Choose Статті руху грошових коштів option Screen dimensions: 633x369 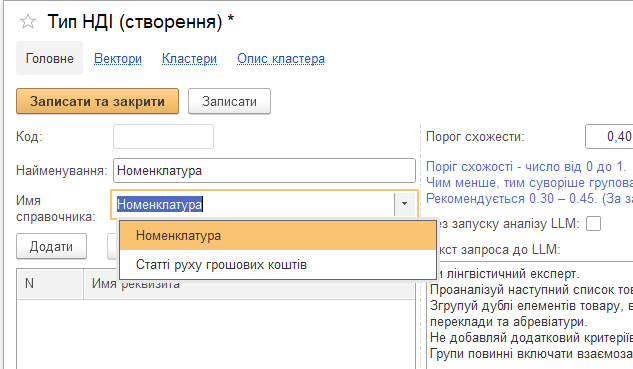(x=278, y=264)
